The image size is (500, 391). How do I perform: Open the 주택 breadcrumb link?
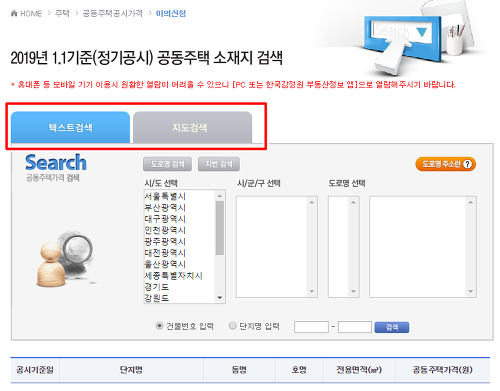click(62, 13)
